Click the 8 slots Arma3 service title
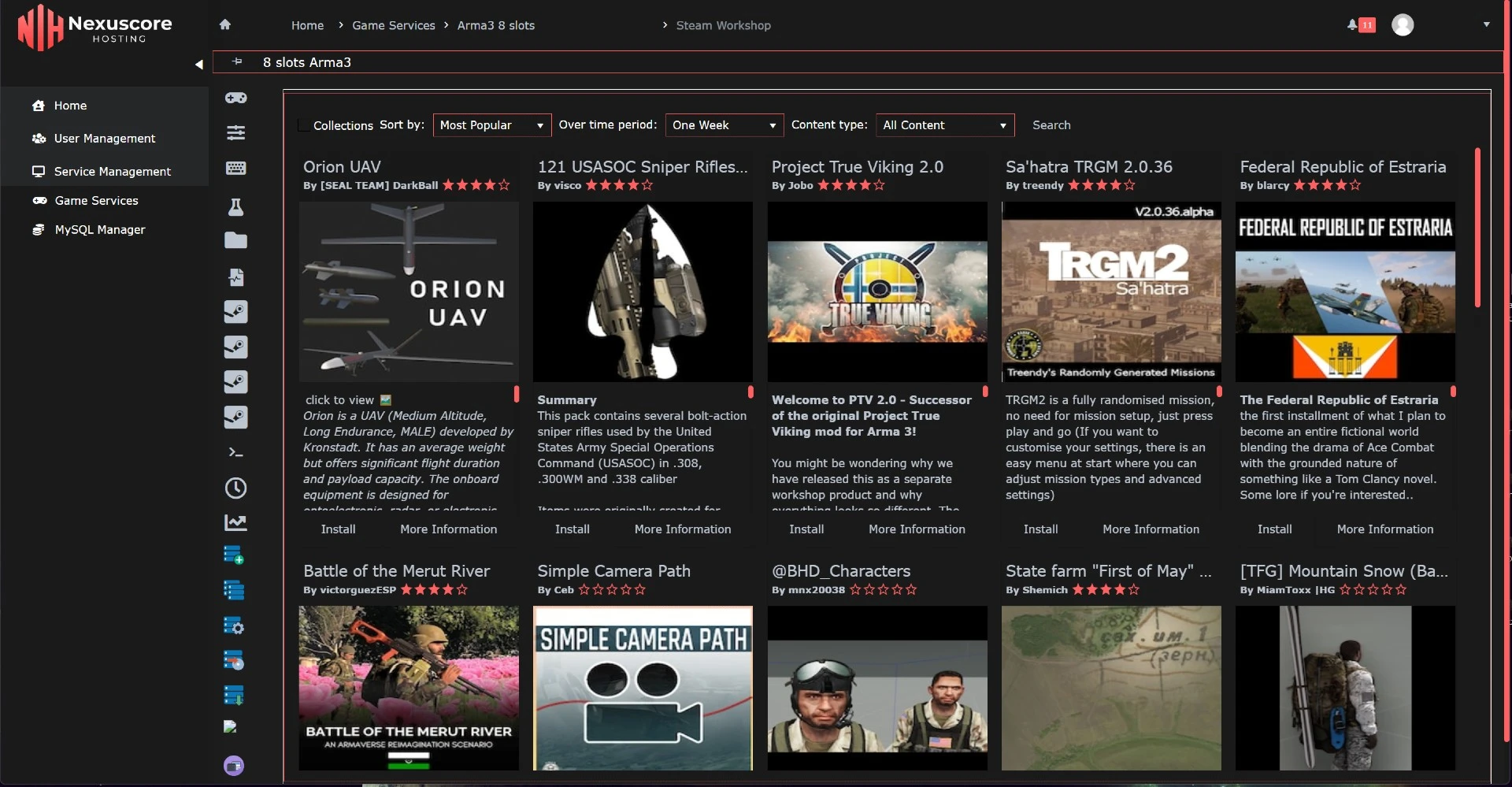Screen dimensions: 1512x787 point(307,62)
